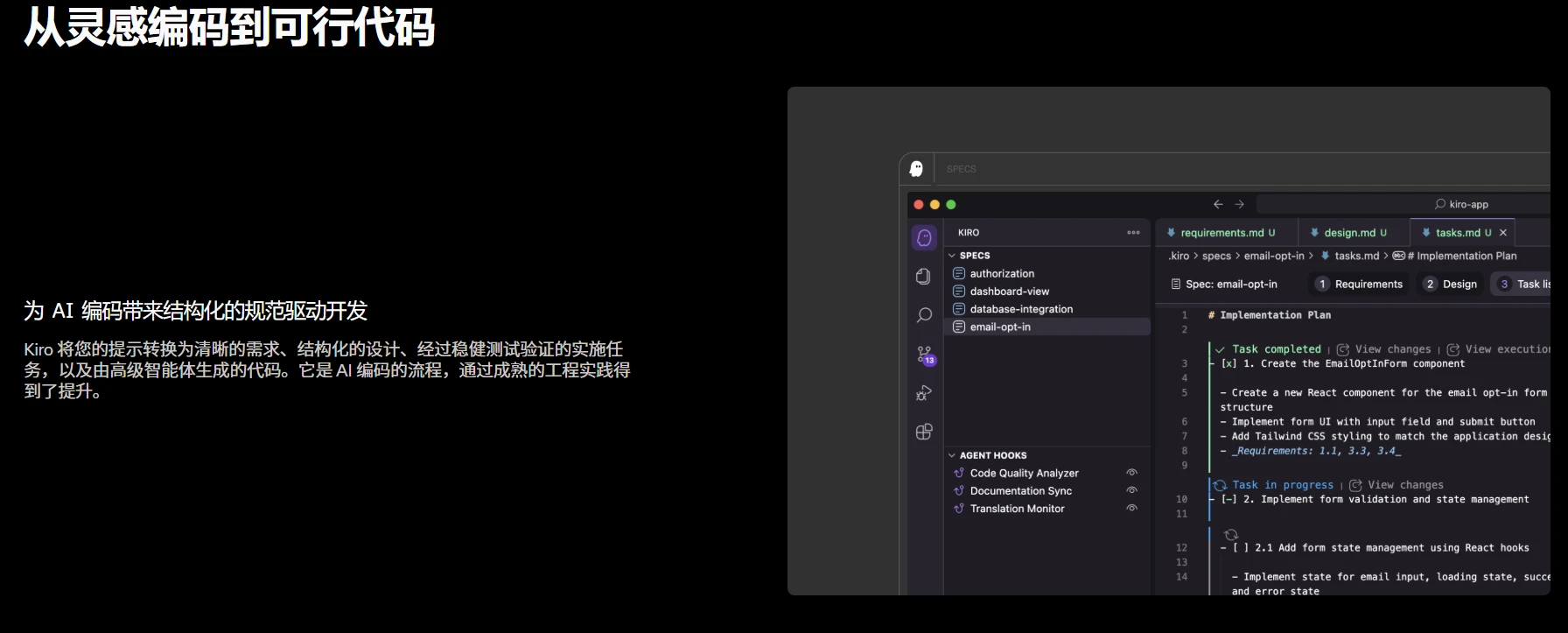The height and width of the screenshot is (633, 1568).
Task: Go back with the left arrow
Action: tap(1218, 204)
